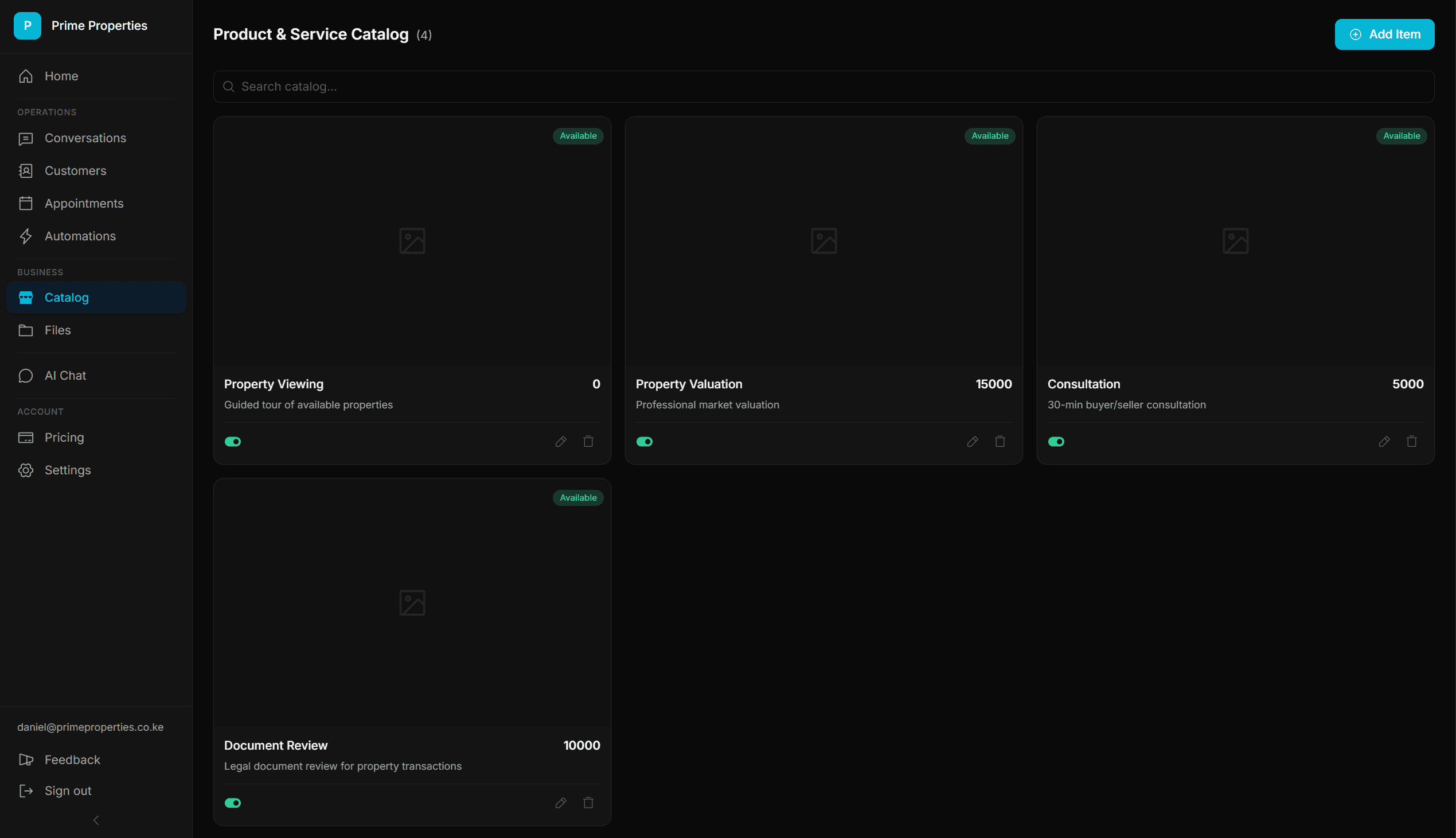1456x838 pixels.
Task: Collapse the sidebar with the chevron
Action: (96, 820)
